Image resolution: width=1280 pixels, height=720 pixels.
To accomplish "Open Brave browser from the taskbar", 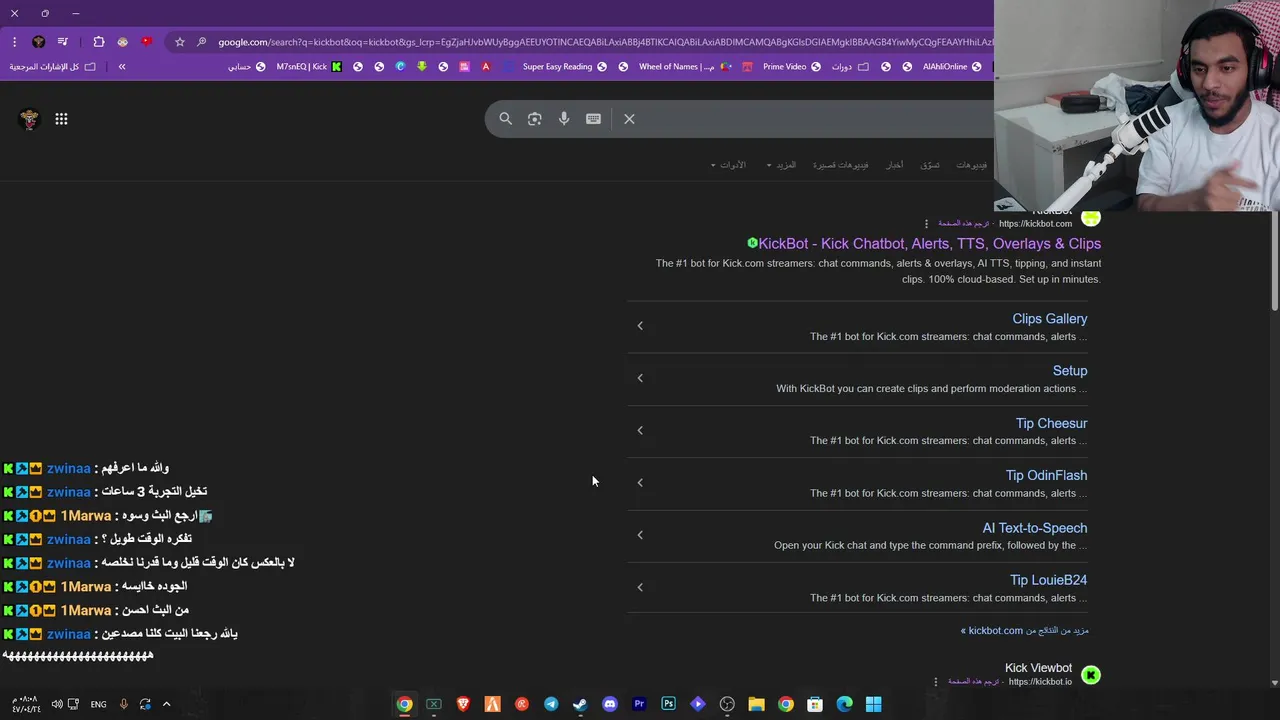I will coord(463,705).
